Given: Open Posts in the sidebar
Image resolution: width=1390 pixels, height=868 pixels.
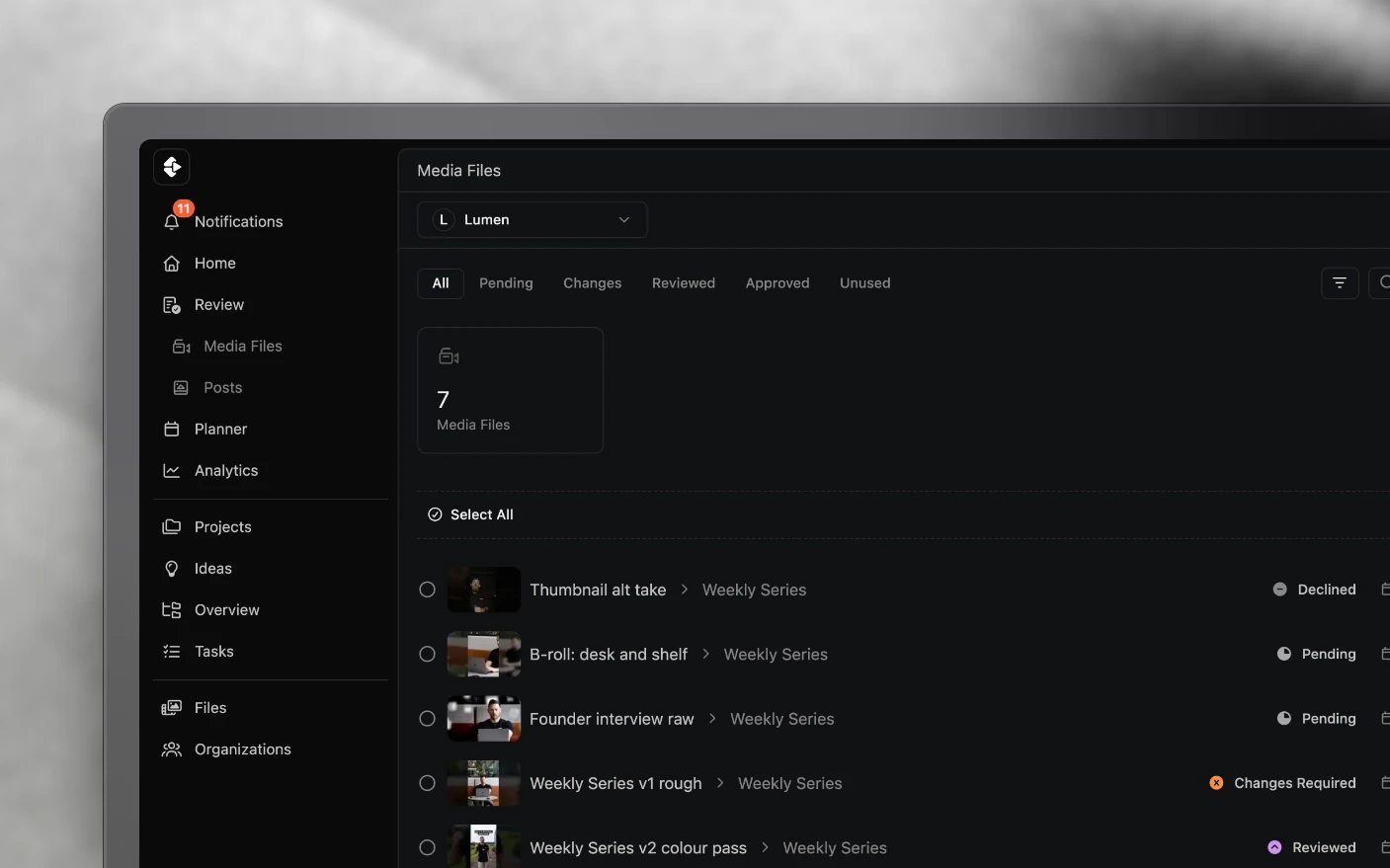Looking at the screenshot, I should pyautogui.click(x=222, y=388).
